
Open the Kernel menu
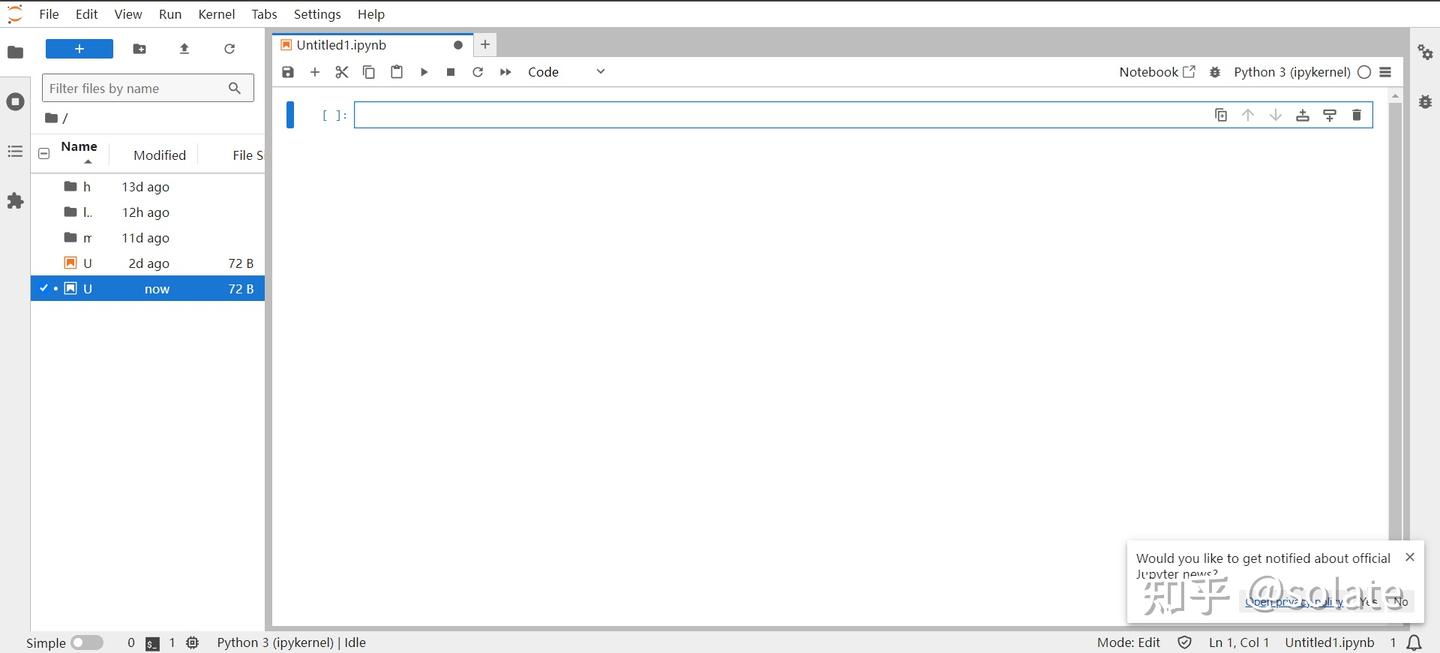[216, 13]
